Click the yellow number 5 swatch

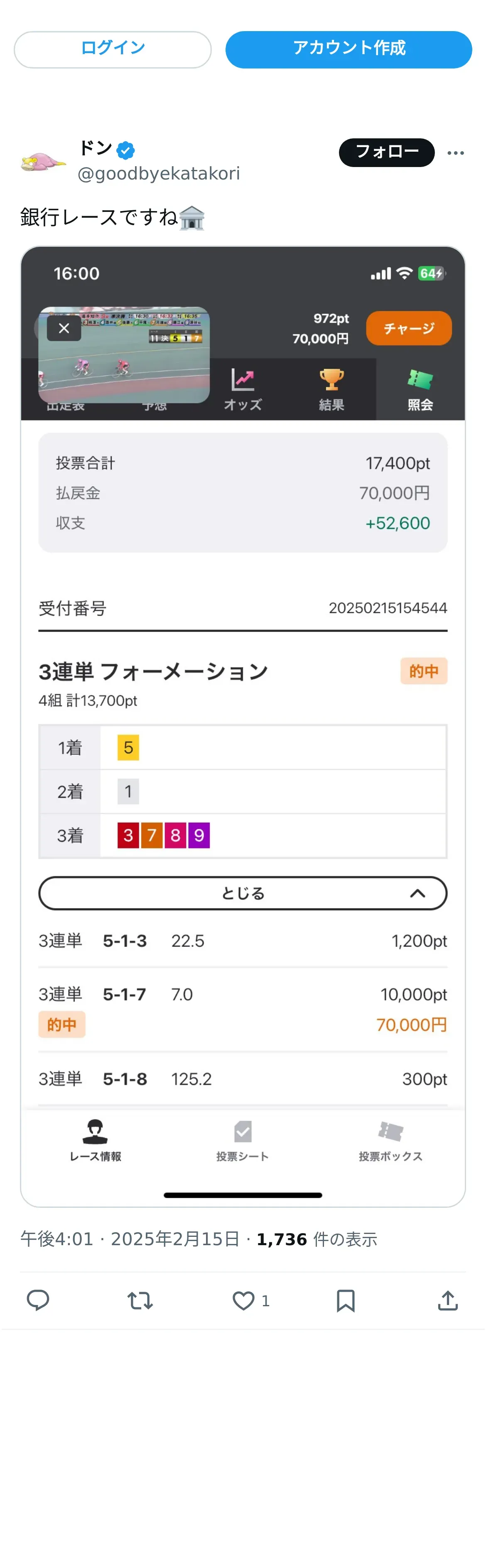click(128, 747)
